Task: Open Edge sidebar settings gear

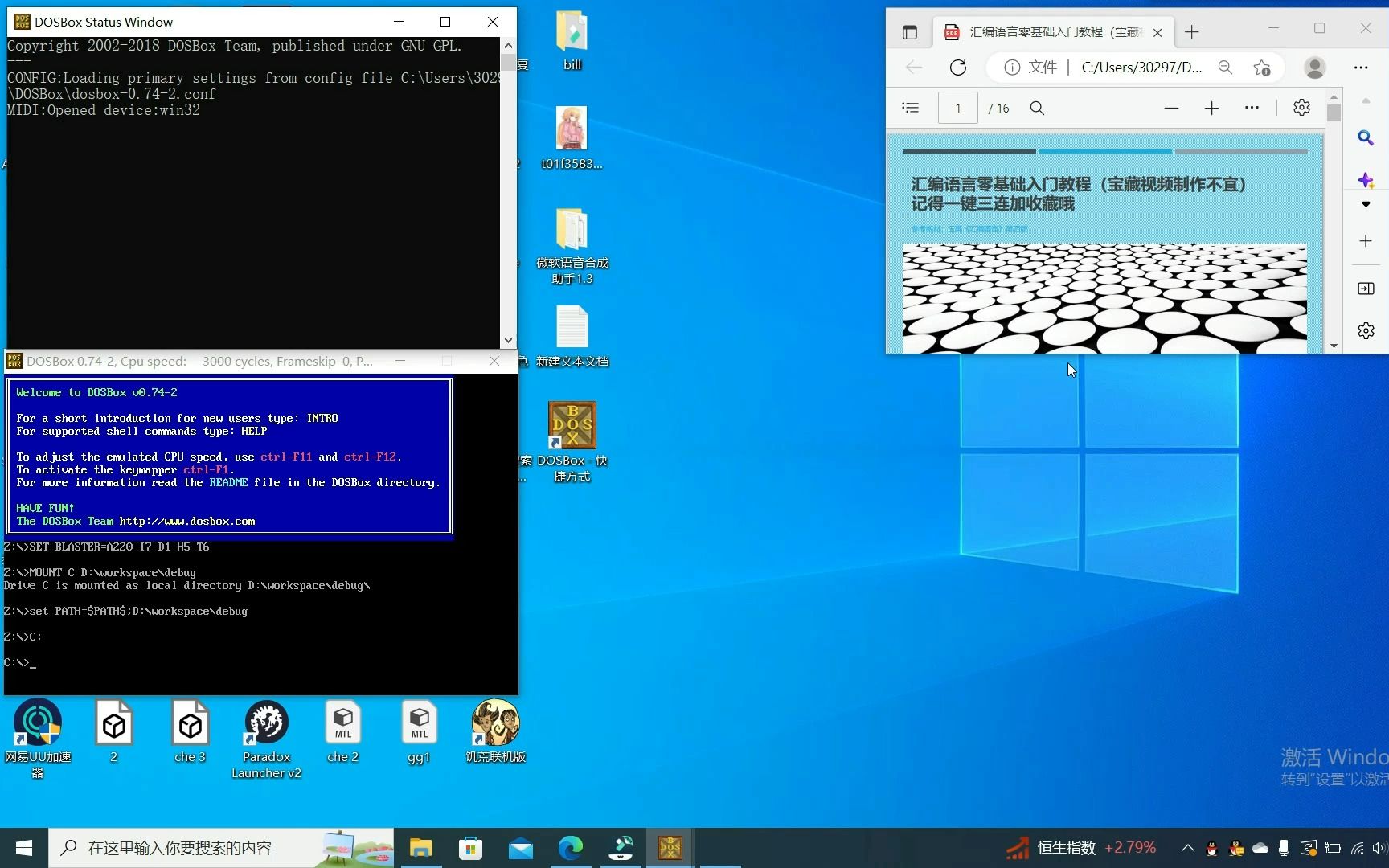Action: (x=1366, y=330)
